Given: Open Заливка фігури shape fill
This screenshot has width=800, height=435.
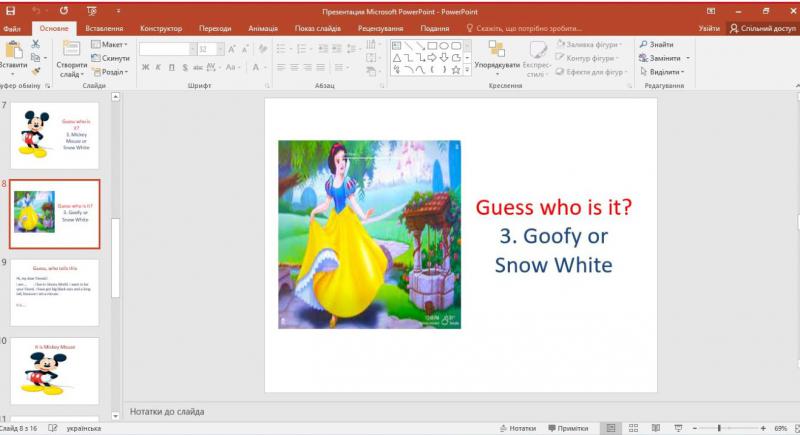Looking at the screenshot, I should tap(589, 44).
